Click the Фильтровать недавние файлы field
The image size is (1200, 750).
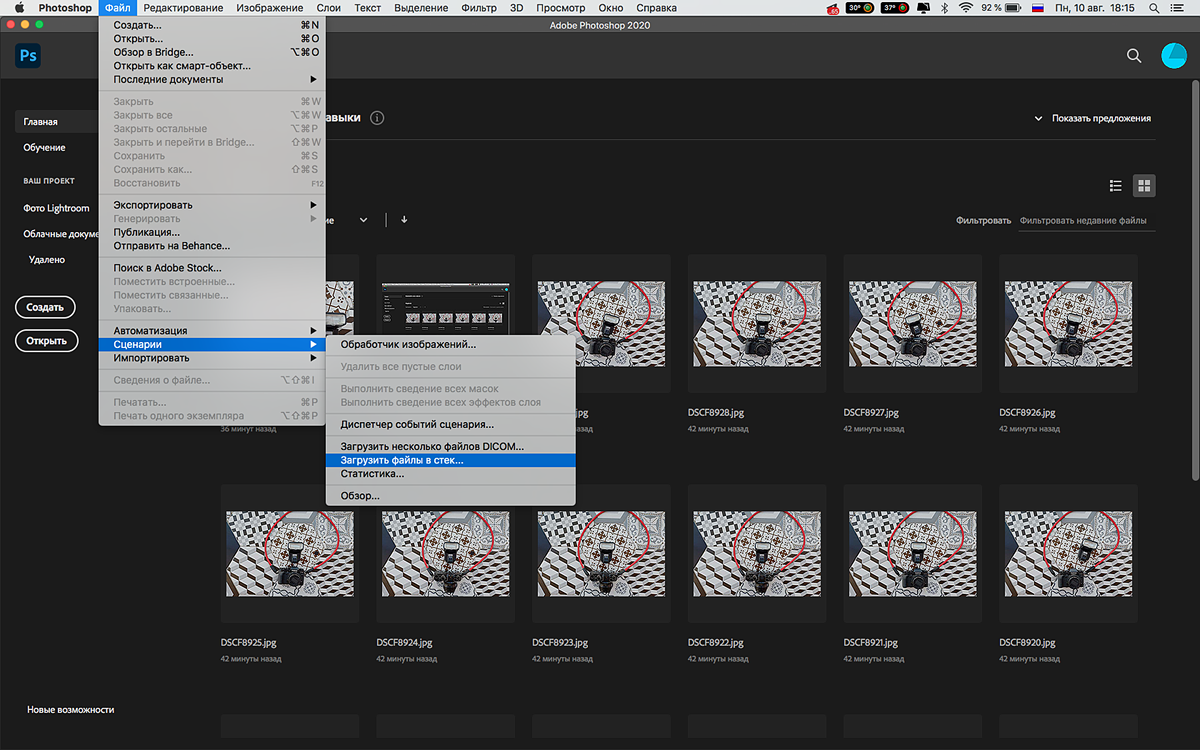point(1087,221)
